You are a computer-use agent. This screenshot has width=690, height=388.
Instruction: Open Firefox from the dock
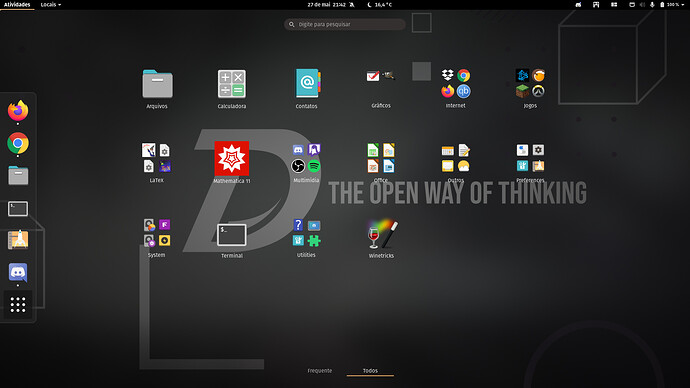[x=18, y=110]
